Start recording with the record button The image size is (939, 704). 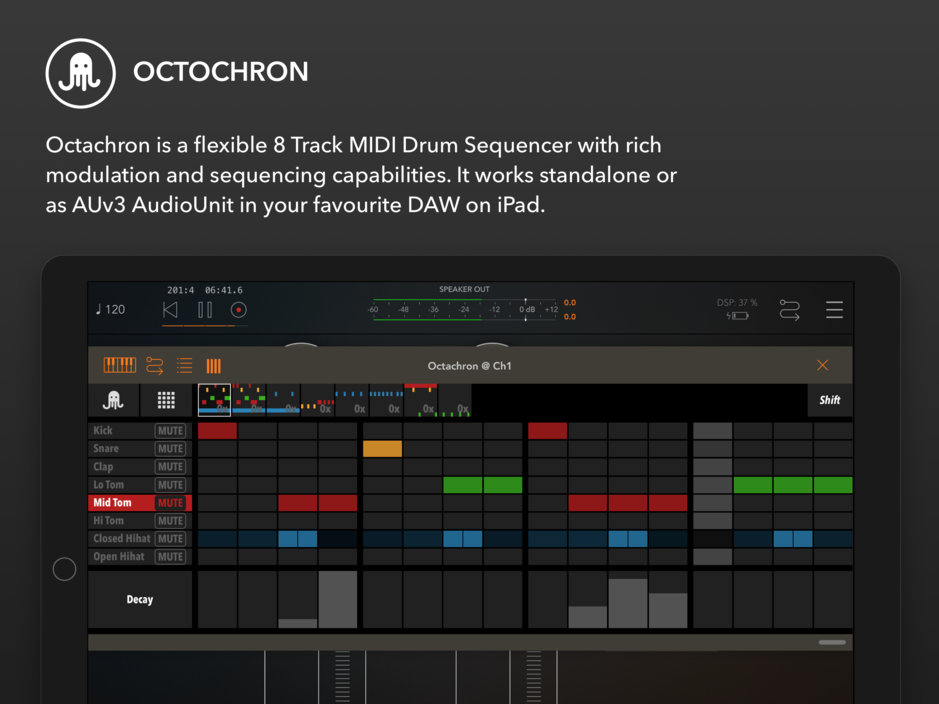point(238,309)
